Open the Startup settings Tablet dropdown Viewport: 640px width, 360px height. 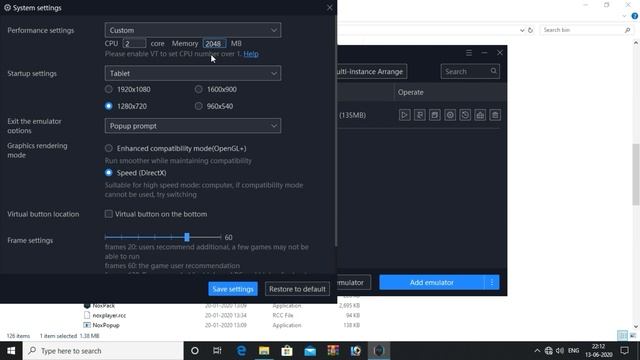point(193,73)
